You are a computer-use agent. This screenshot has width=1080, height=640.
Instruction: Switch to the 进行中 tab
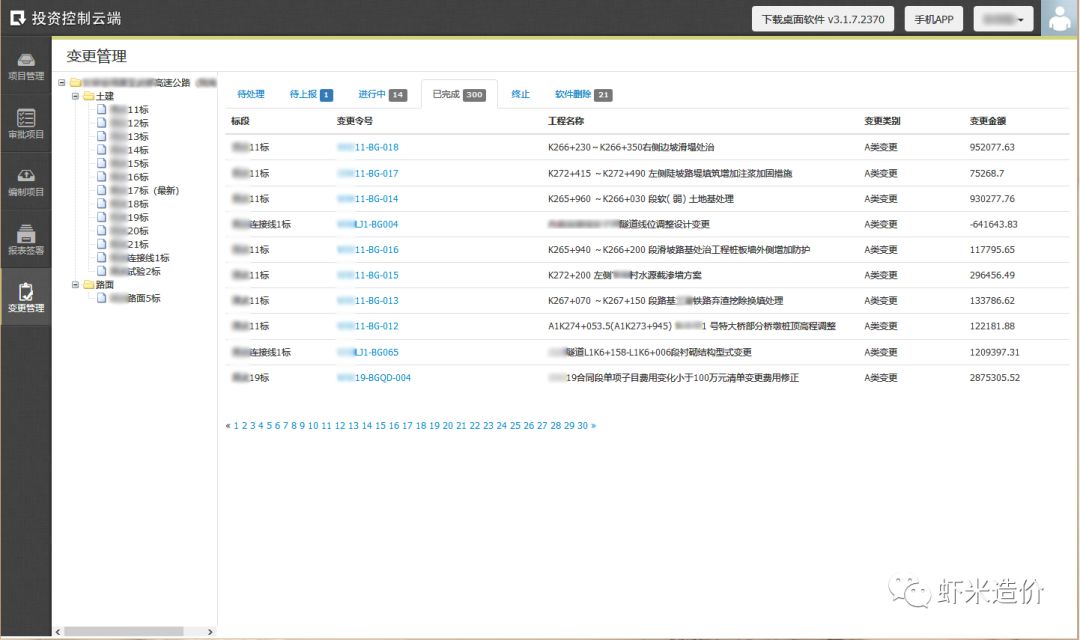click(x=382, y=94)
